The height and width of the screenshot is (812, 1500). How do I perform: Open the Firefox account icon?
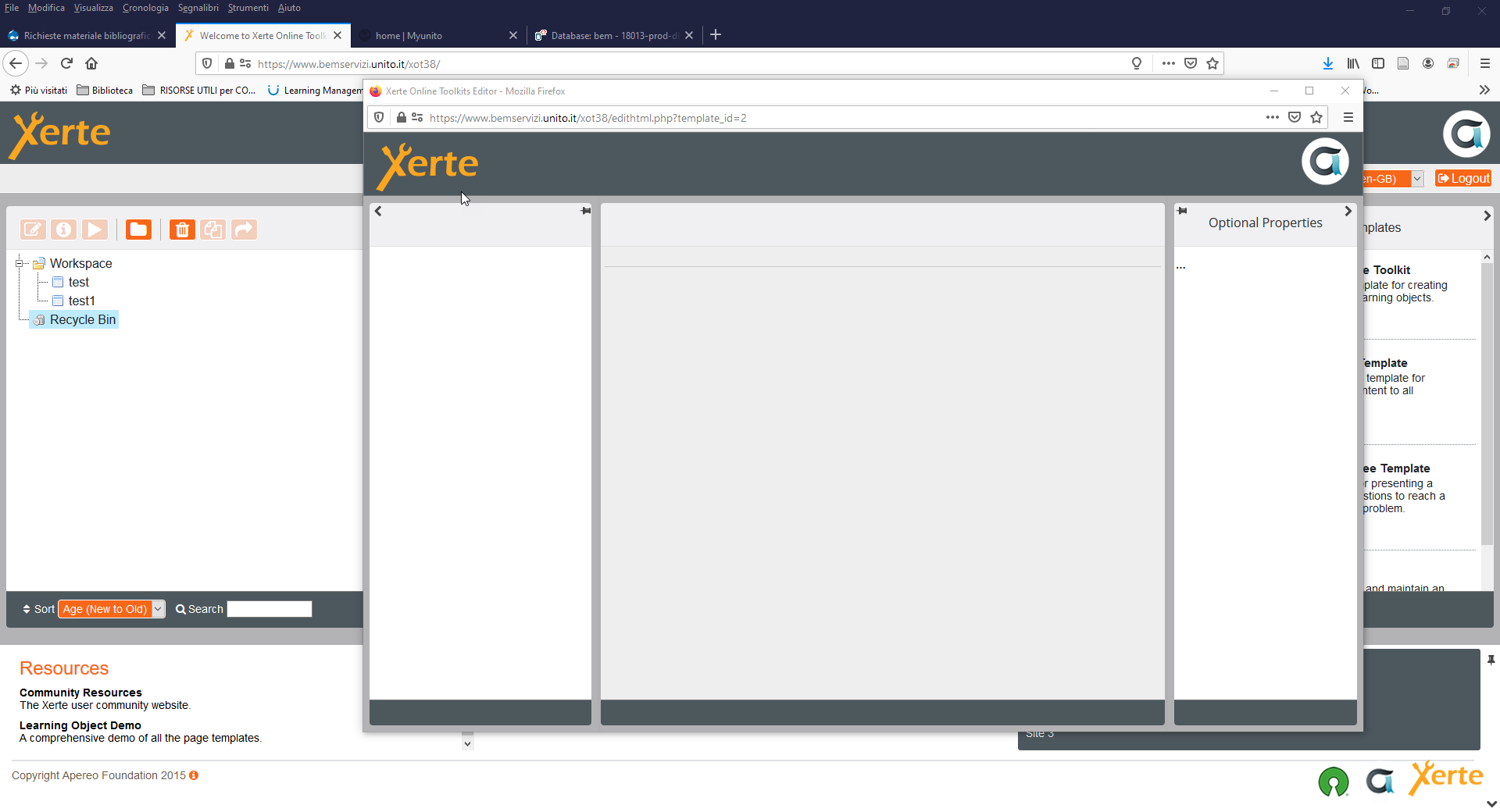[1428, 63]
